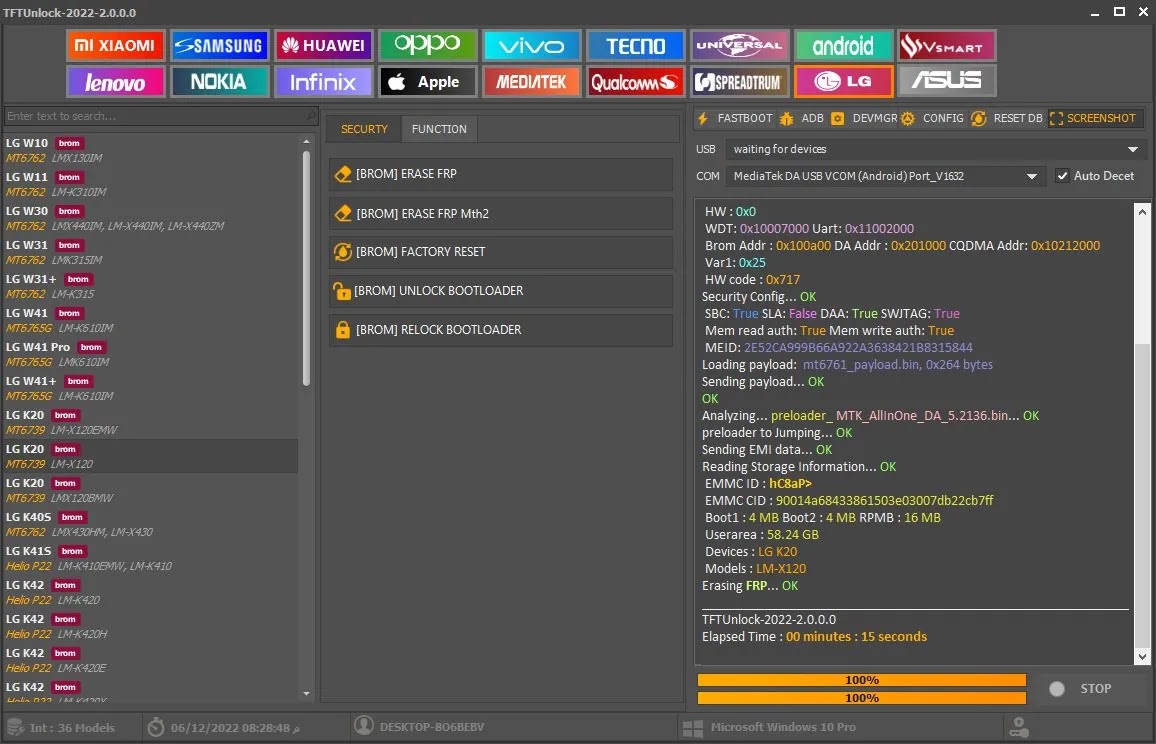
Task: Select LG K20 LM-X120EMW model
Action: coord(150,423)
